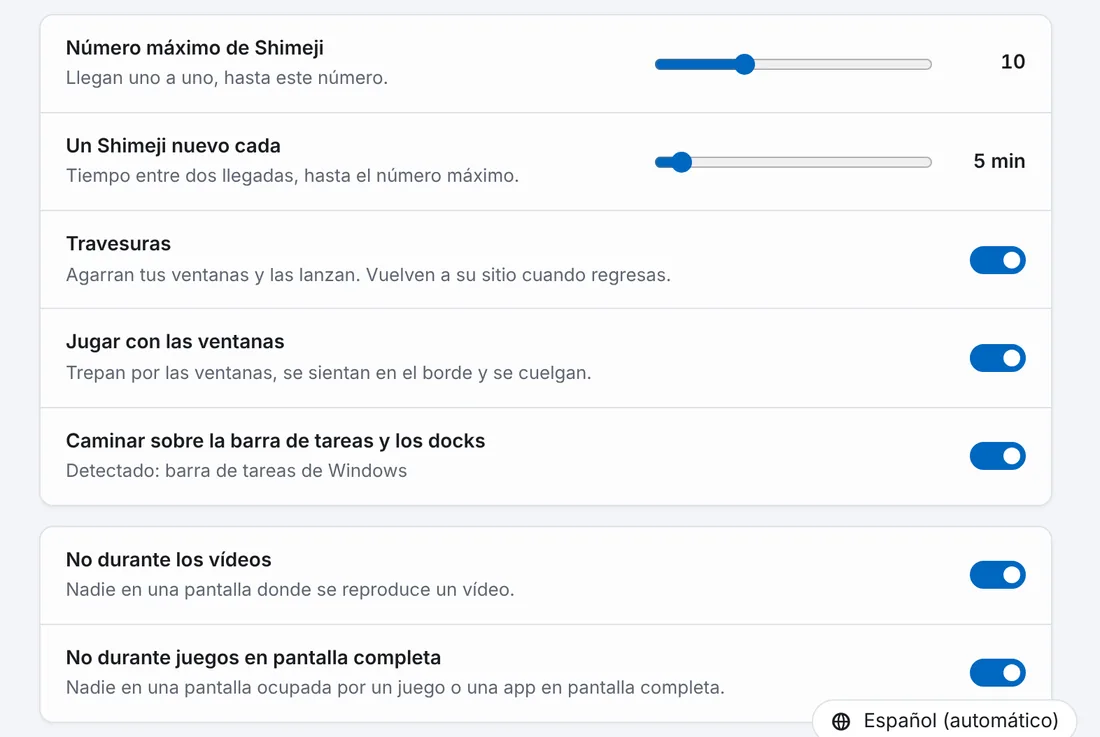The width and height of the screenshot is (1100, 737).
Task: Click the Jugar con las ventanas heading
Action: [175, 342]
